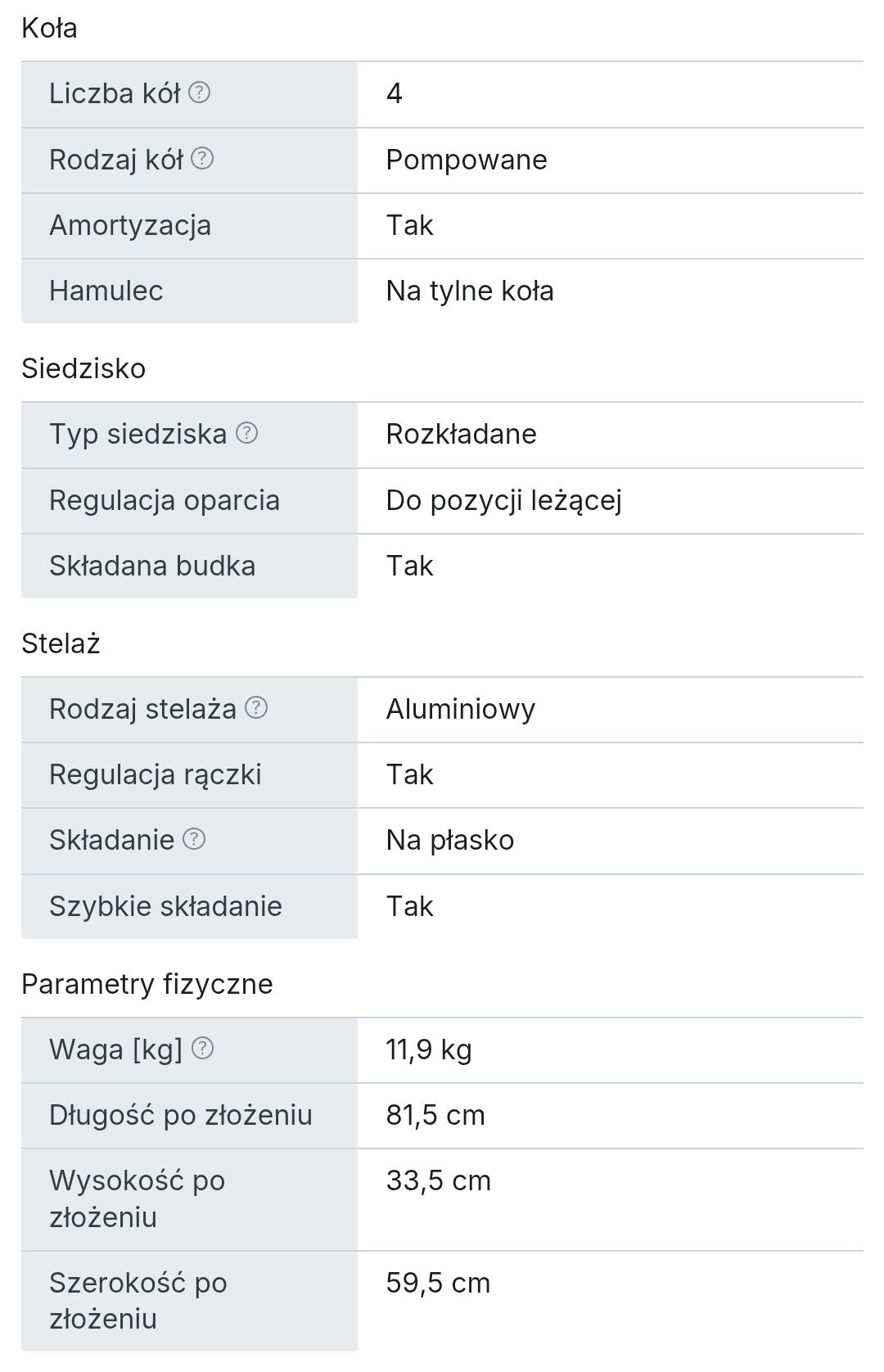Show info tooltip for Waga [kg]
884x1372 pixels.
tap(202, 1048)
